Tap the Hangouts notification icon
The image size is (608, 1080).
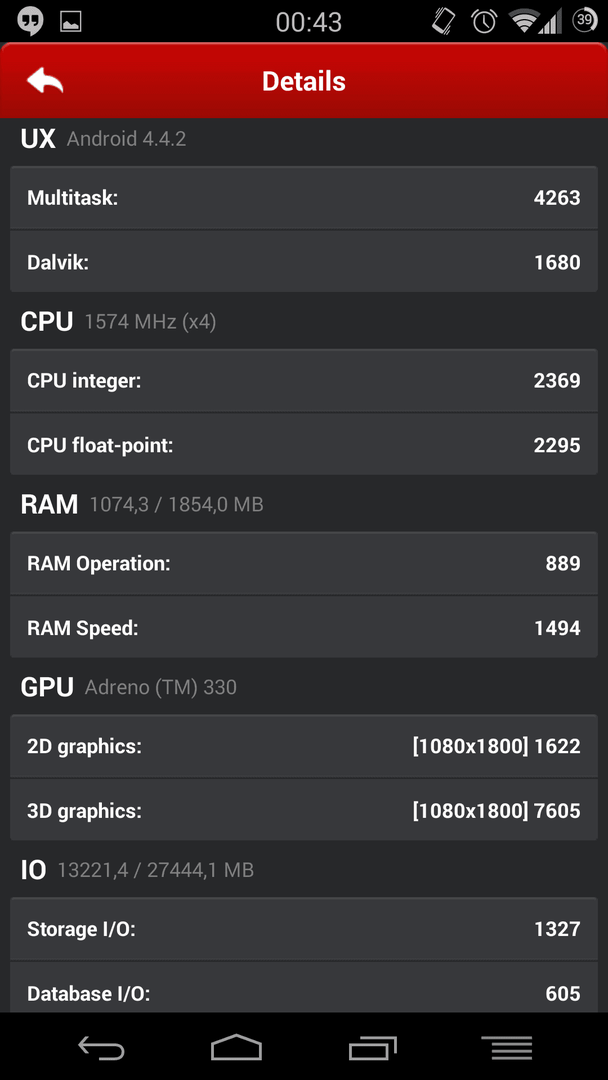(30, 21)
